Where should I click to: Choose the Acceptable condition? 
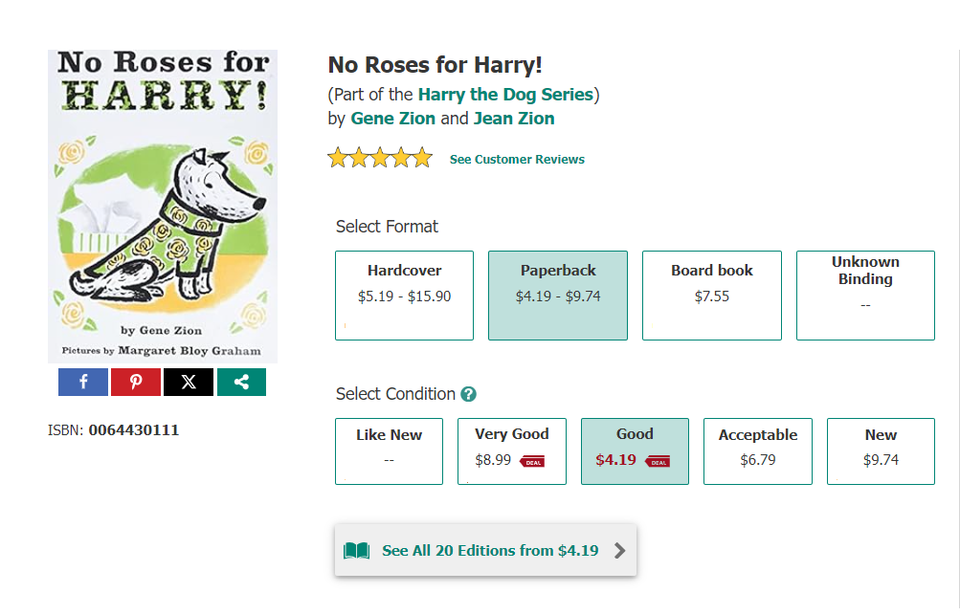click(x=757, y=451)
